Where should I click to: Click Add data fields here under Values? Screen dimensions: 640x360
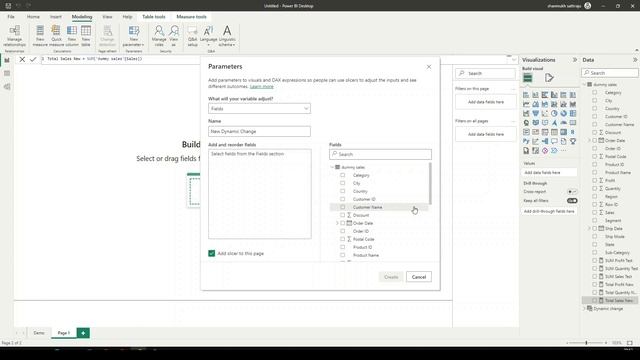[x=549, y=173]
